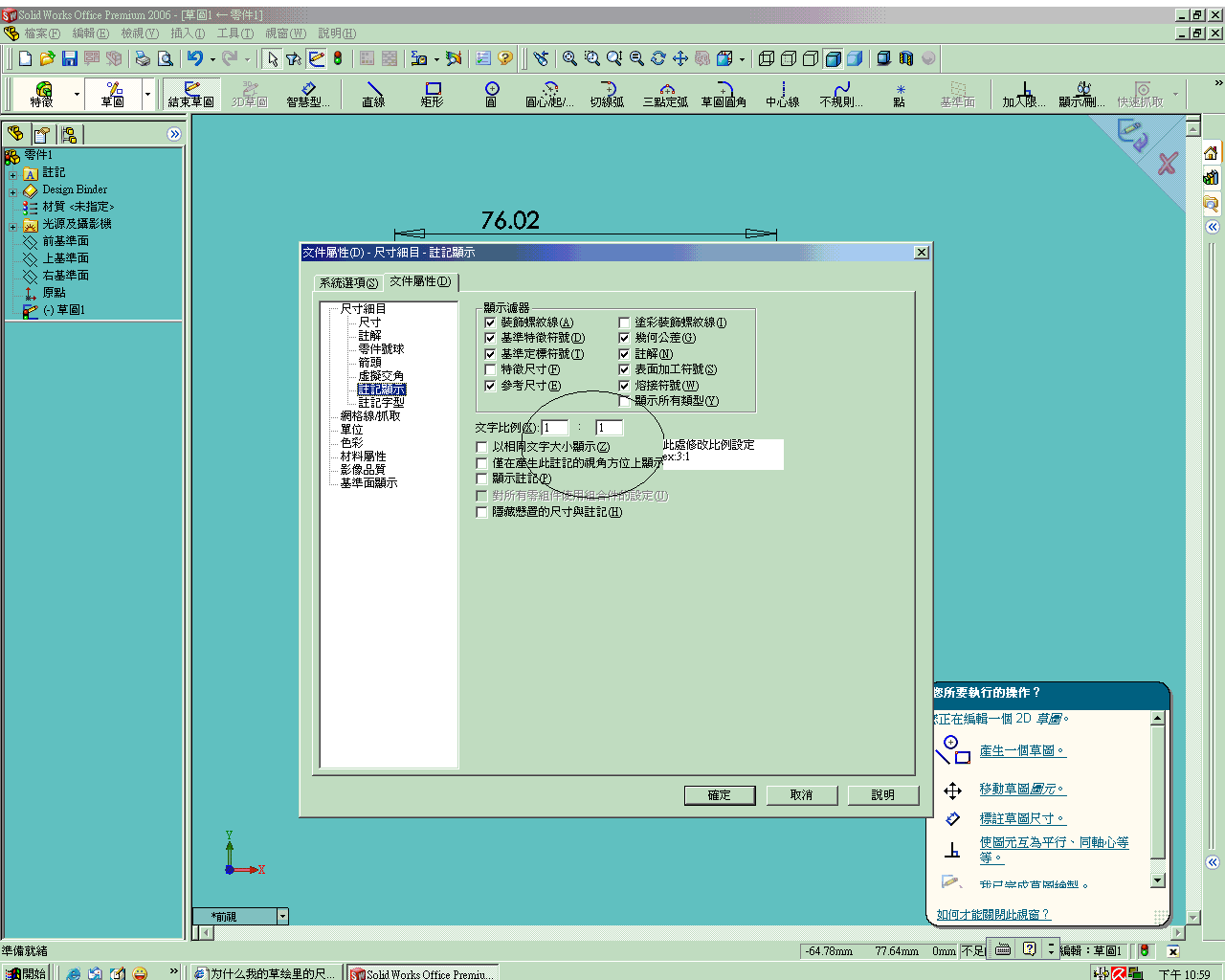Activate the Pan view tool
This screenshot has height=980, width=1225.
680,58
